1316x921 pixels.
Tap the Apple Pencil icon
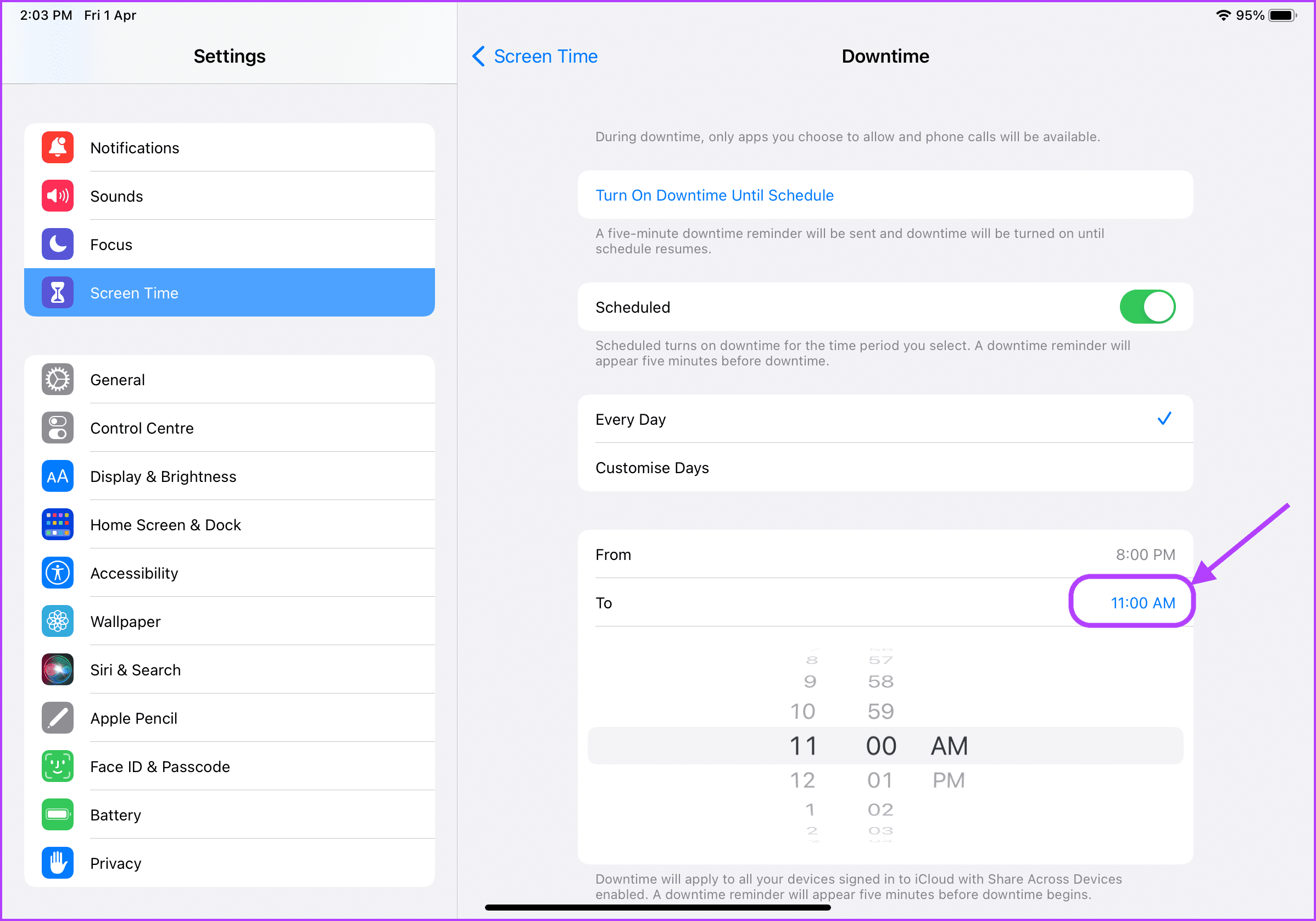[x=57, y=718]
